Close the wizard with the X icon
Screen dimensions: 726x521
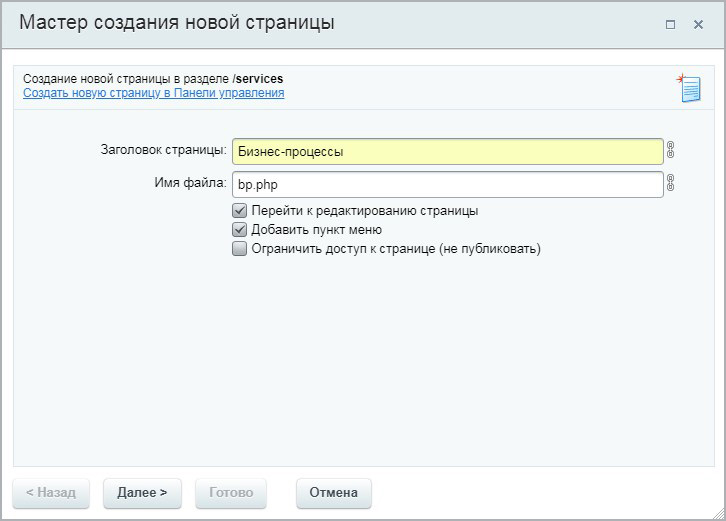click(x=698, y=24)
